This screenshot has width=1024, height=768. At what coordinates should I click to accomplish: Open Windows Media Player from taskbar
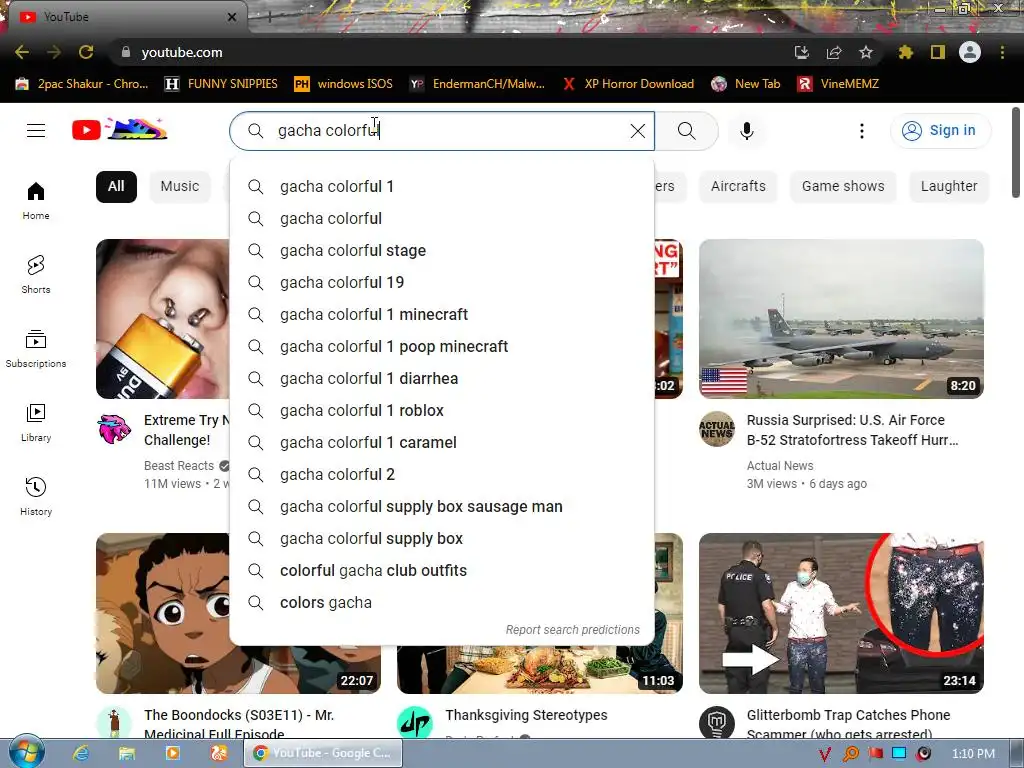(x=172, y=754)
